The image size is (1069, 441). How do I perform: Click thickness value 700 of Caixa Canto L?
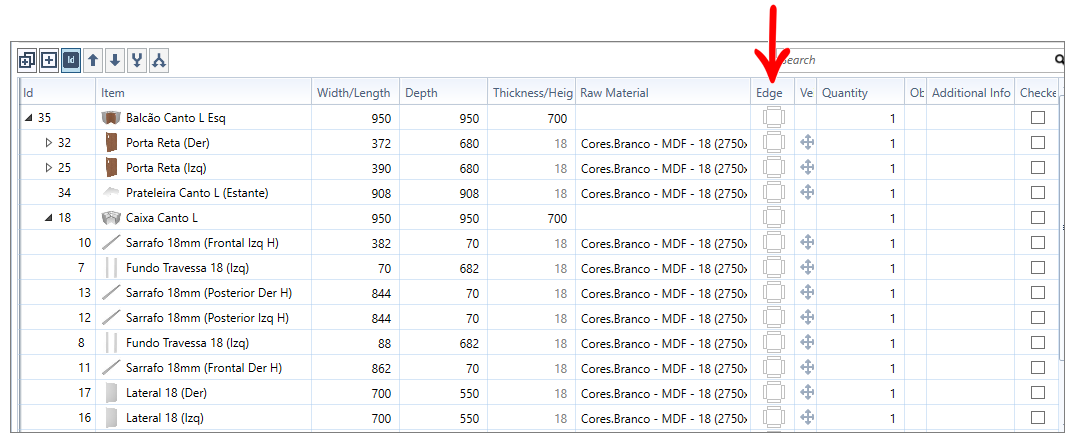[x=556, y=218]
